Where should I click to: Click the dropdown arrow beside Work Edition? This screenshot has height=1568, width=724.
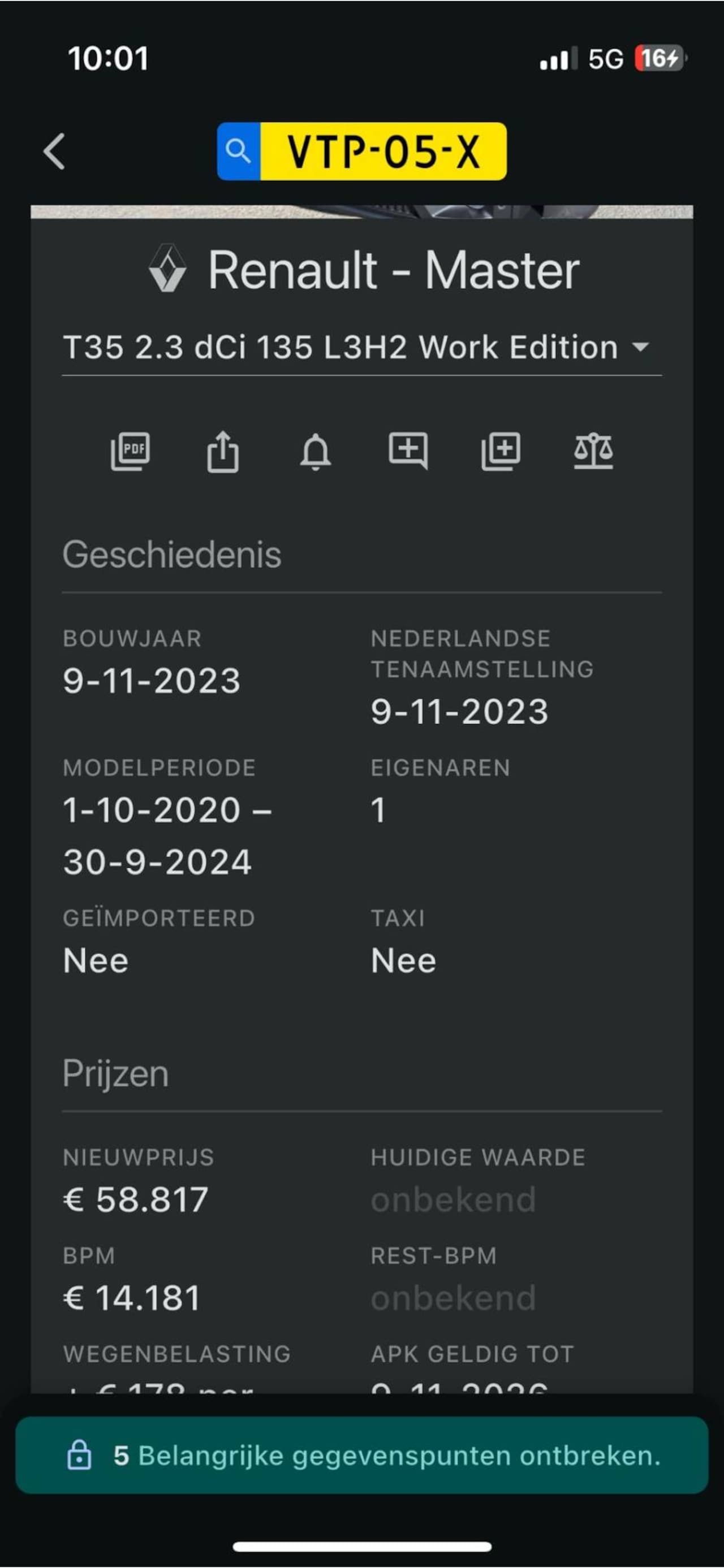(640, 347)
